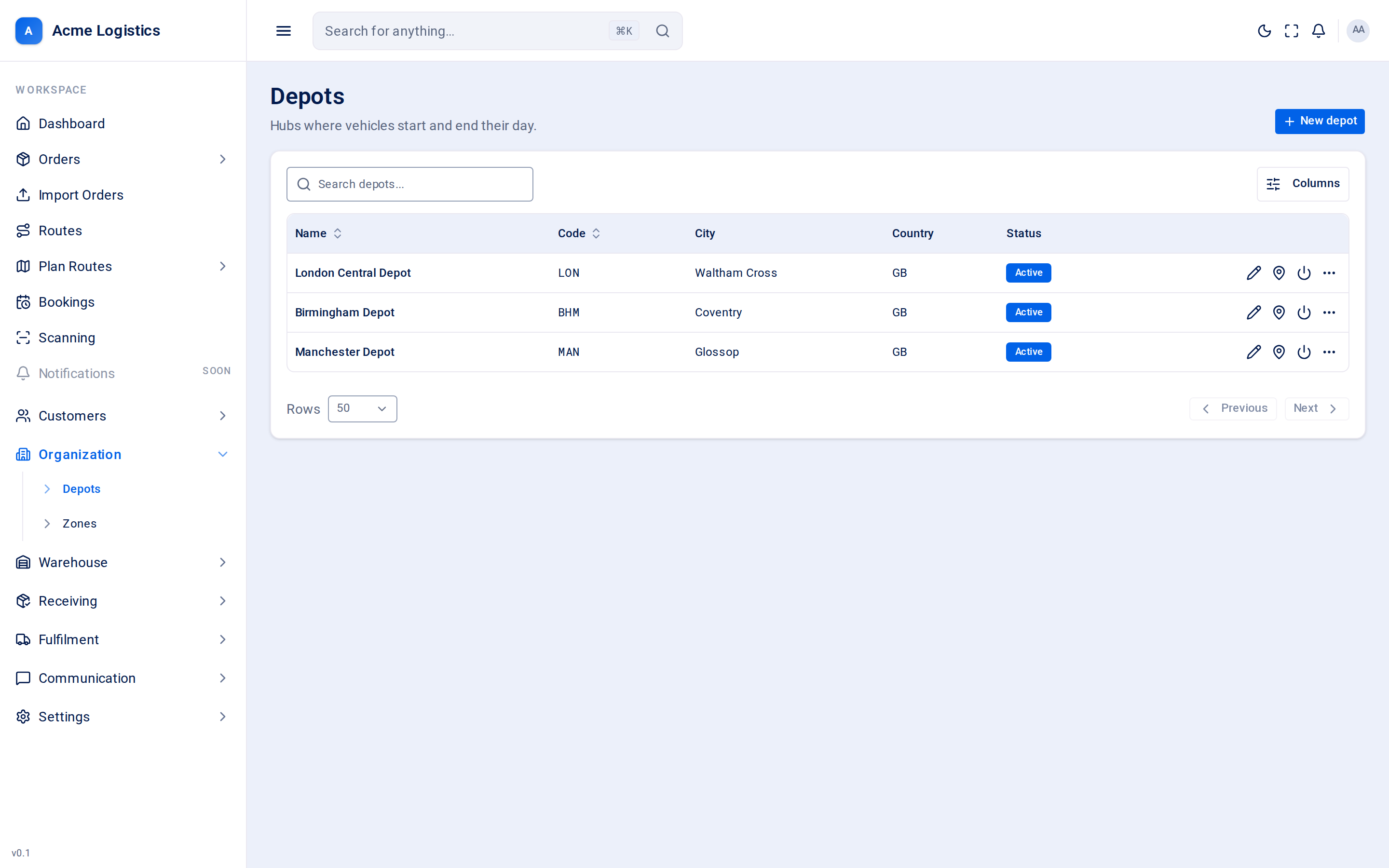Edit Birmingham Depot with pencil icon

[1253, 312]
